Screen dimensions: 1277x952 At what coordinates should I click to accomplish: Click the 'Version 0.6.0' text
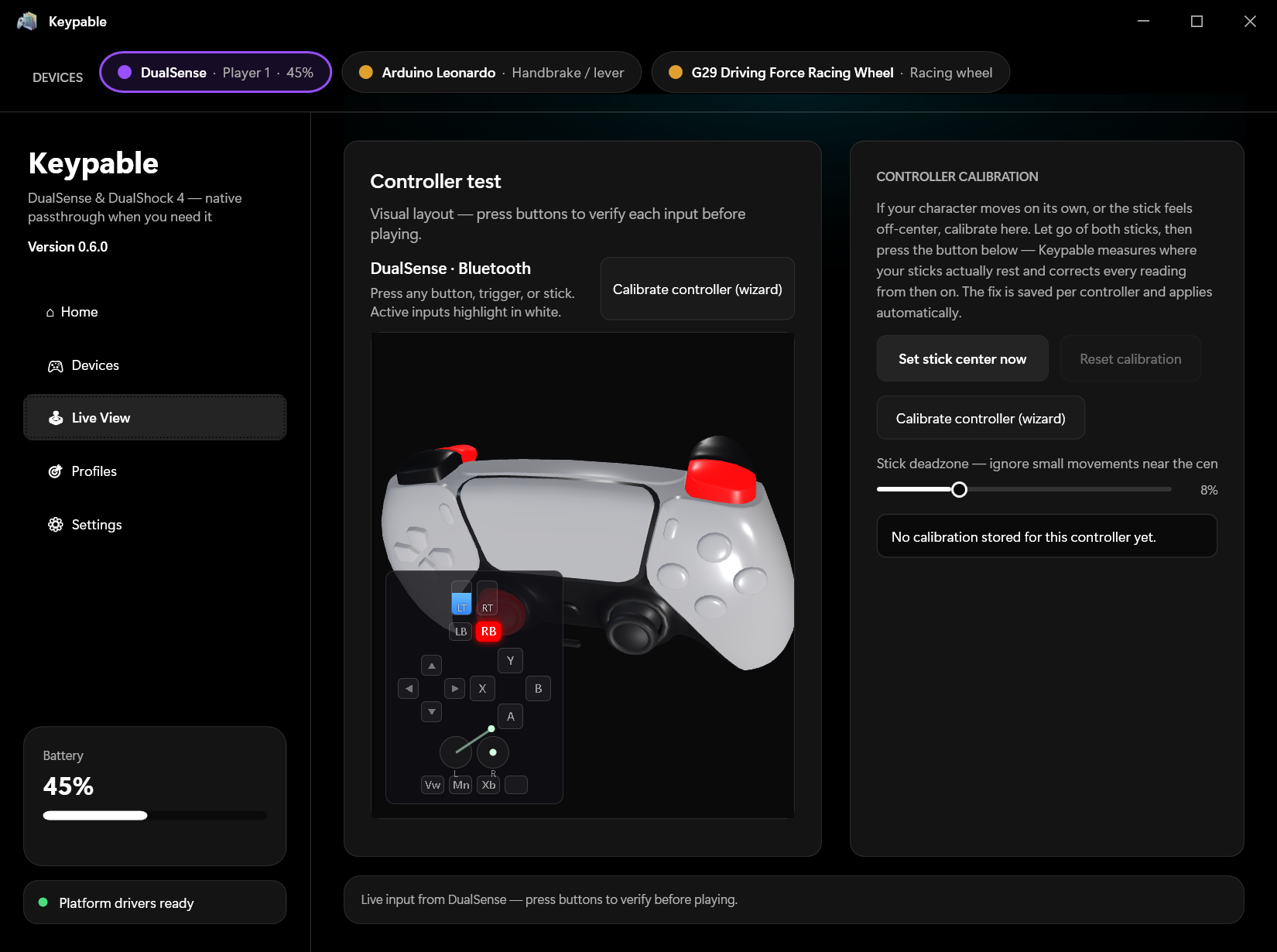point(68,247)
